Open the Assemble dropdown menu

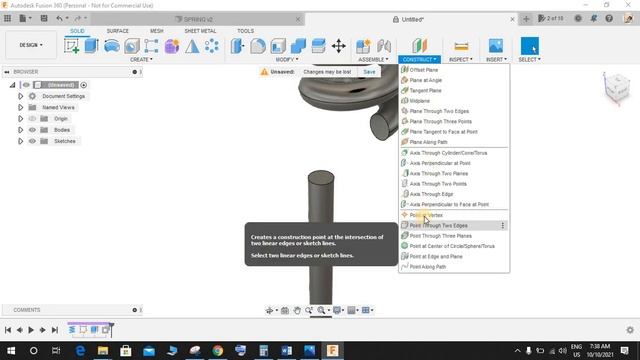373,60
